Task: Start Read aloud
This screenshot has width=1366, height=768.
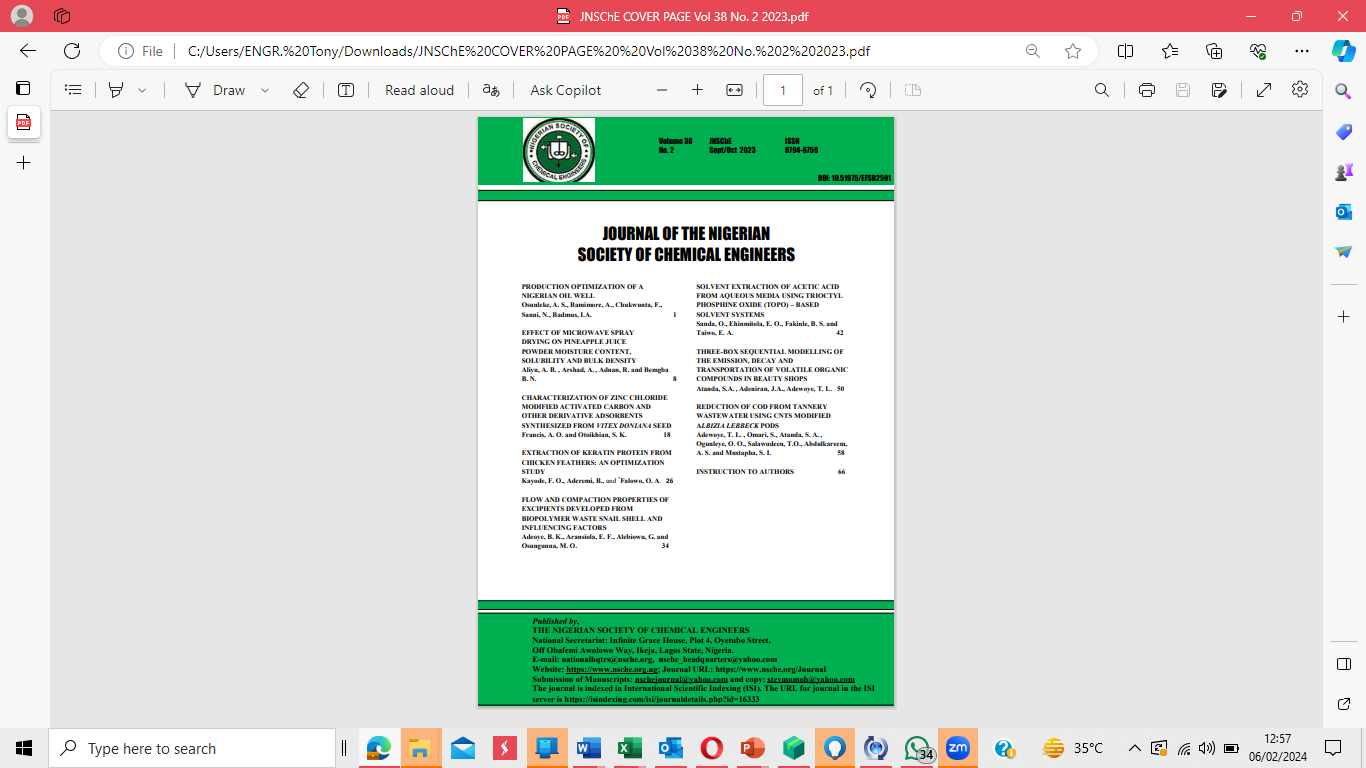Action: pos(419,90)
